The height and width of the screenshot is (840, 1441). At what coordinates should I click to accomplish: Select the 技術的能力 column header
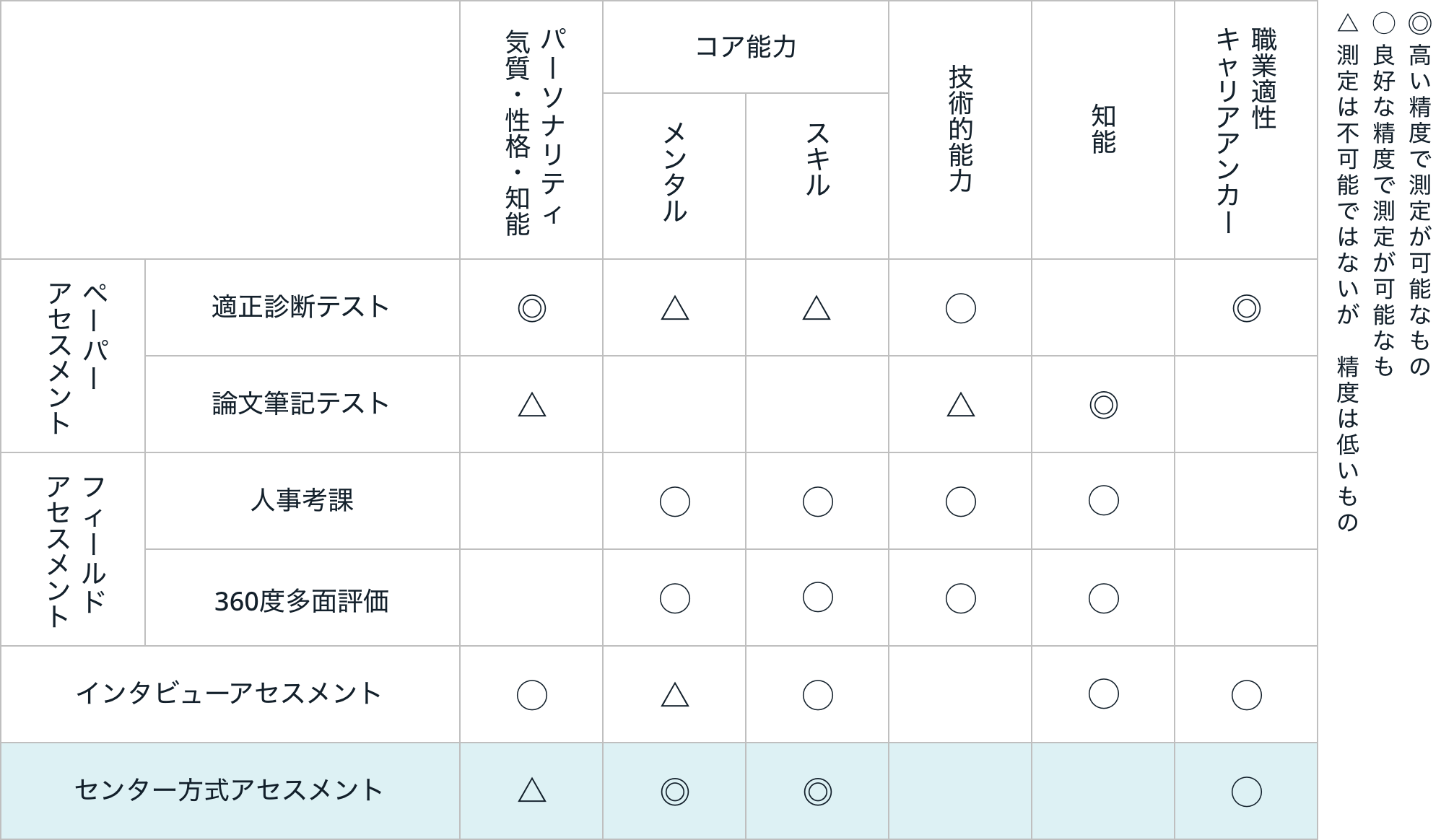click(960, 130)
